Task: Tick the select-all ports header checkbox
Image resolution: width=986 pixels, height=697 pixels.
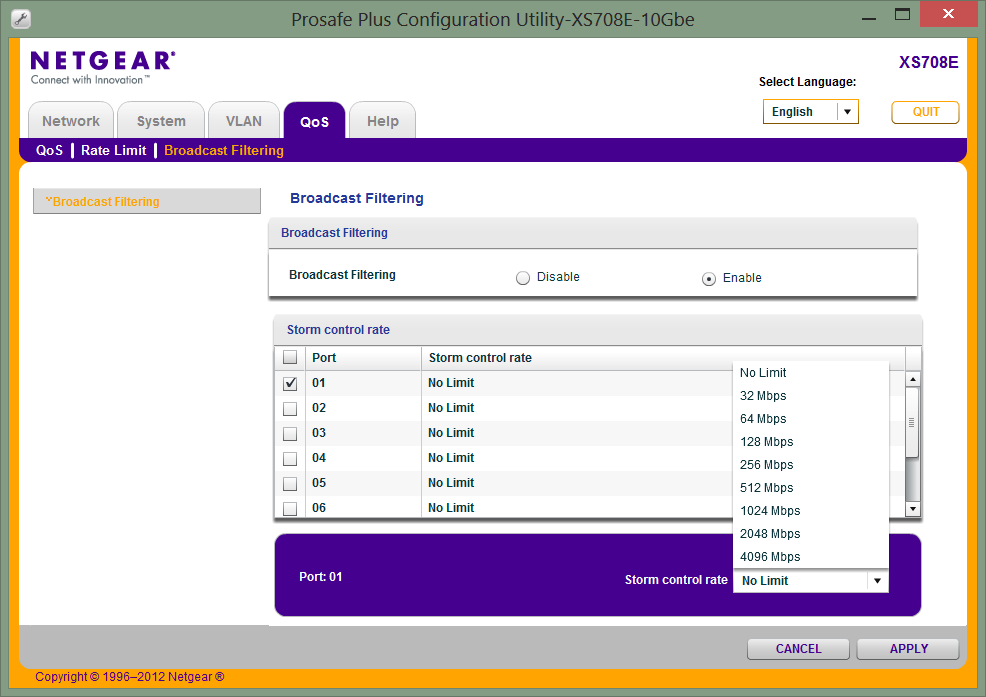Action: point(290,357)
